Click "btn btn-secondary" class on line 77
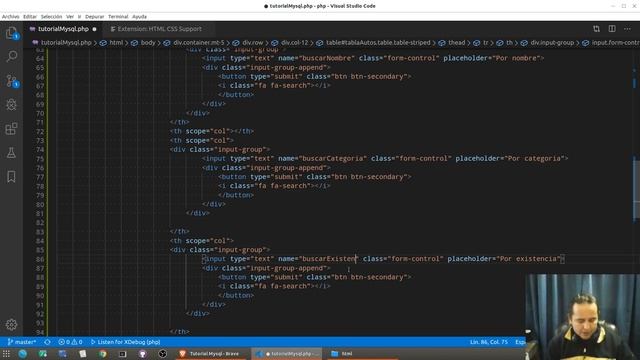Image resolution: width=640 pixels, height=360 pixels. click(x=369, y=177)
